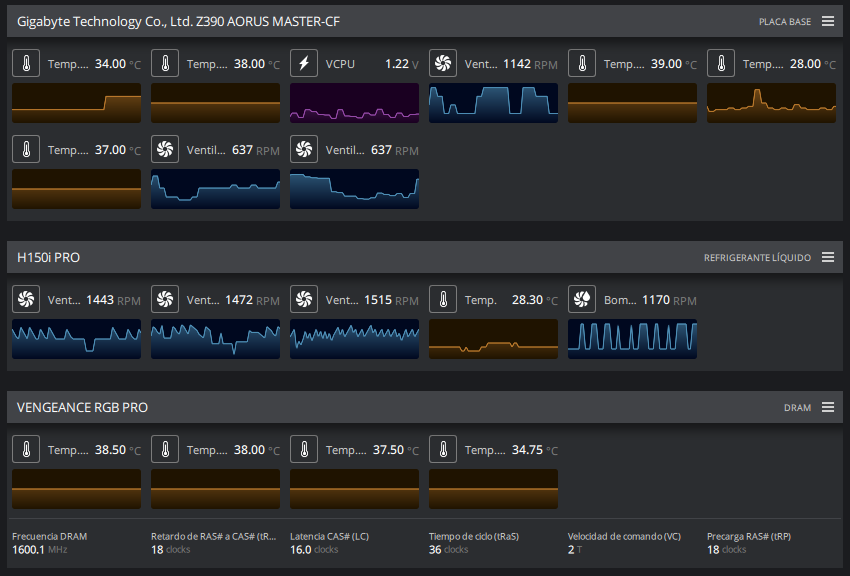This screenshot has height=576, width=850.
Task: Click the Velocidad de comando (VC) label
Action: coord(624,536)
